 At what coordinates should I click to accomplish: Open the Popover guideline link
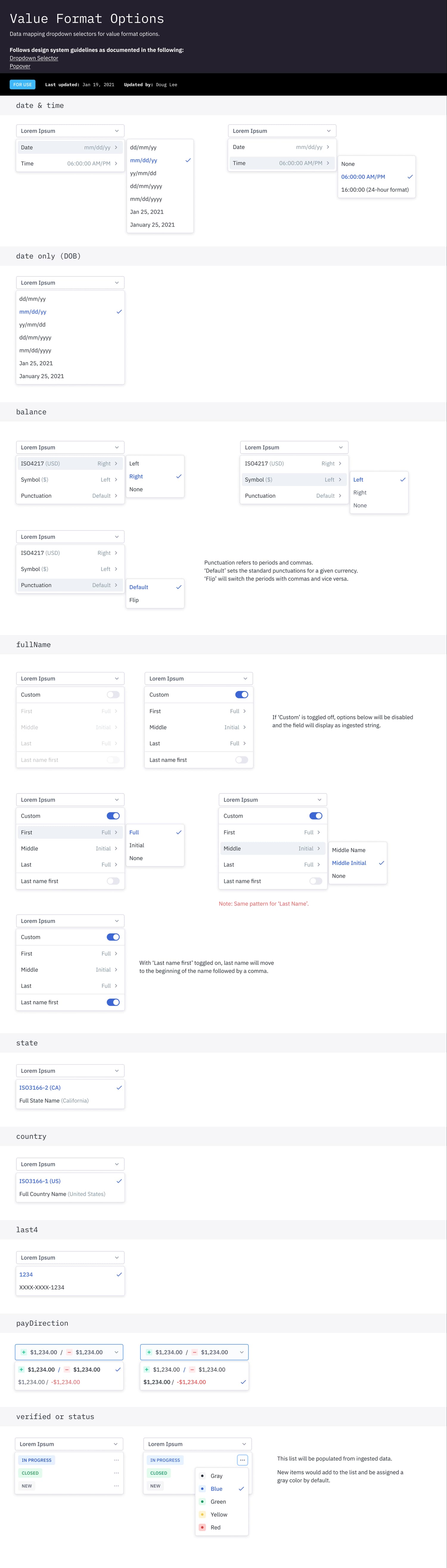pos(20,66)
